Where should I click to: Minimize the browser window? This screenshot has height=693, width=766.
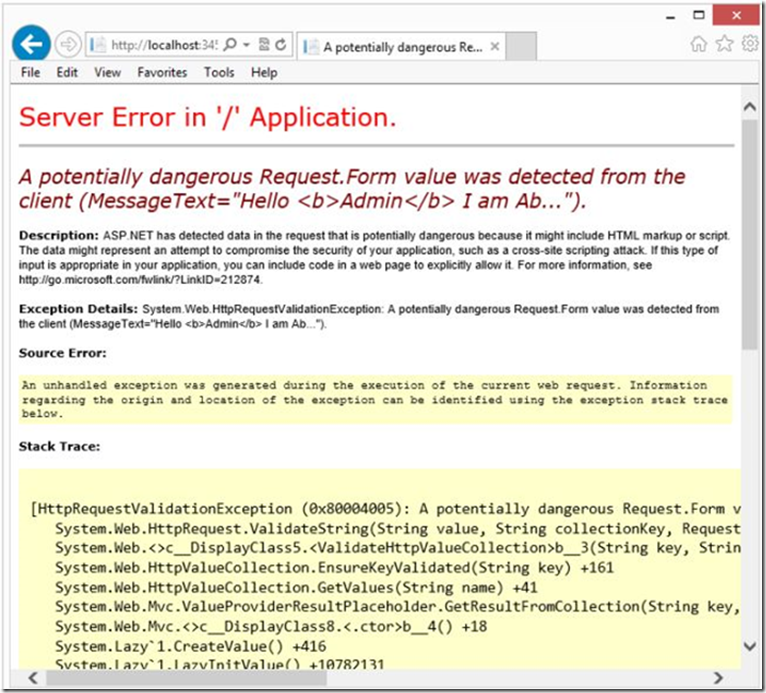click(671, 16)
